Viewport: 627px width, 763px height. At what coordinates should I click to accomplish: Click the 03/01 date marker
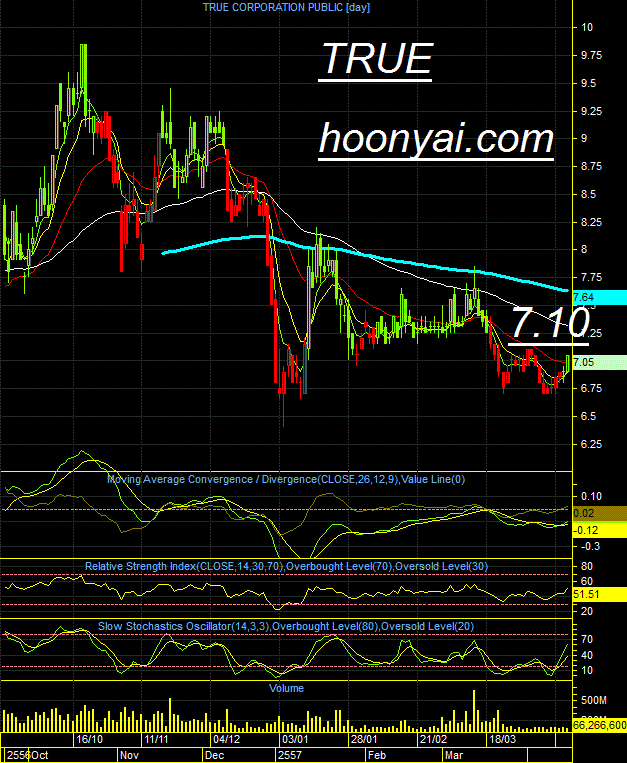point(295,740)
